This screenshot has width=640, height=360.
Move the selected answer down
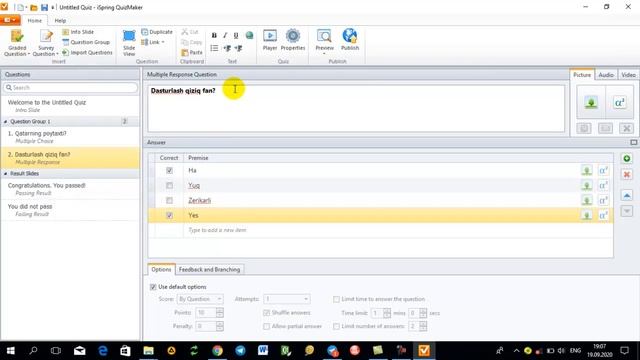pyautogui.click(x=627, y=211)
